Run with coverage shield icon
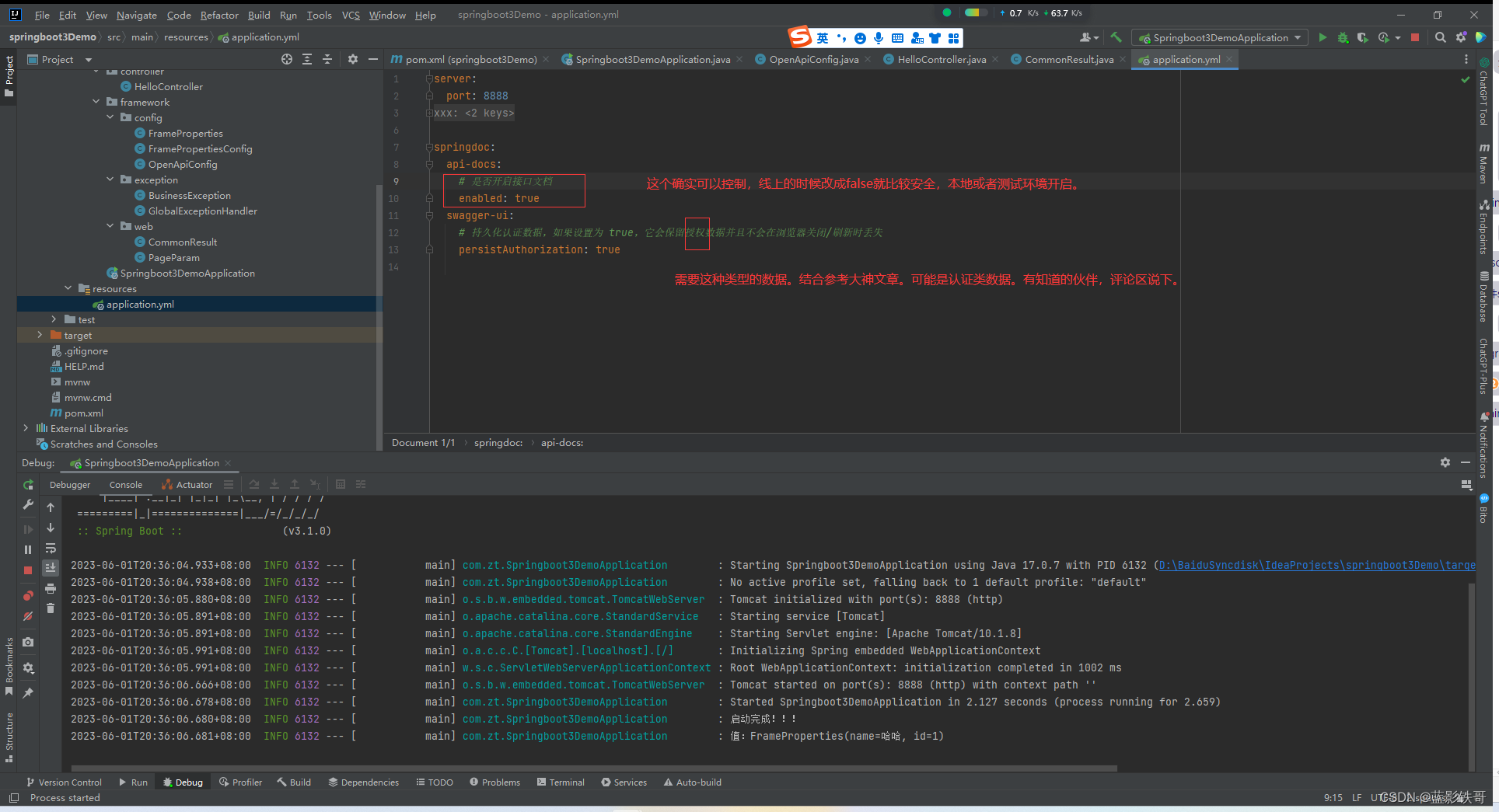Screen dimensions: 1499x812 coord(1363,37)
